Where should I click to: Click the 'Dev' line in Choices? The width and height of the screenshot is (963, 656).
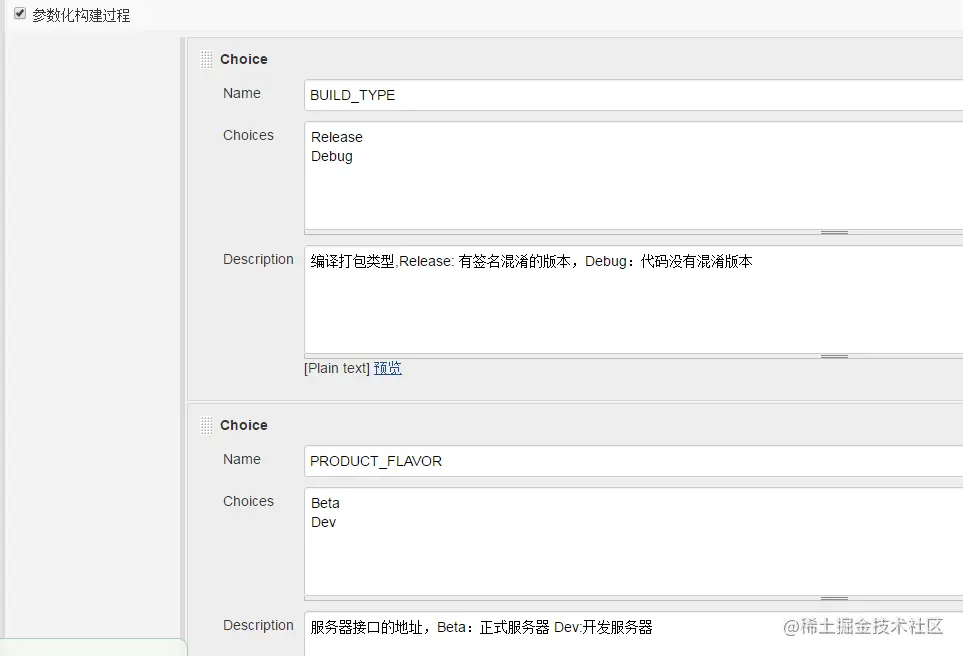(323, 522)
